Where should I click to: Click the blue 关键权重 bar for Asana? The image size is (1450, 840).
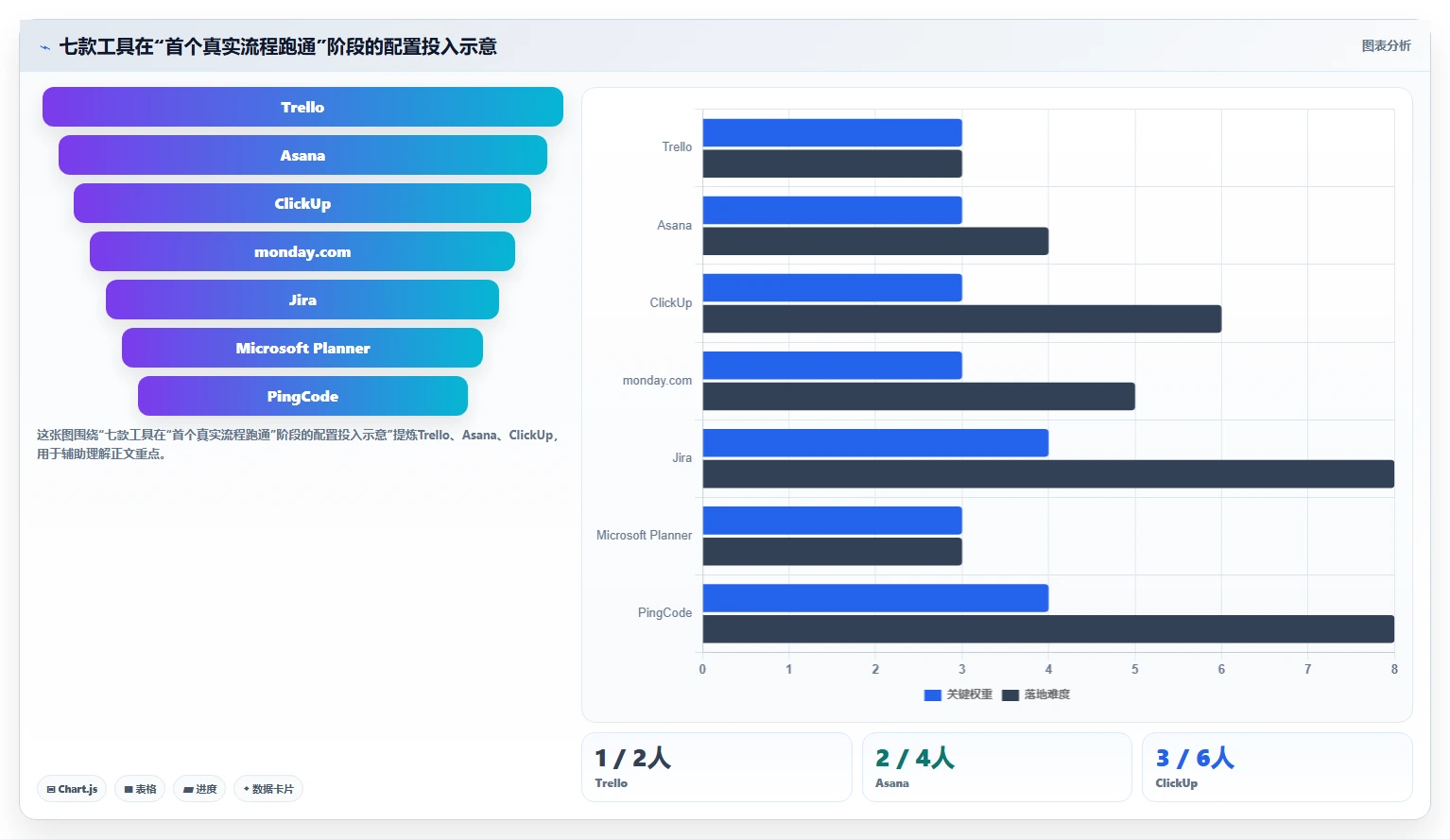point(832,210)
